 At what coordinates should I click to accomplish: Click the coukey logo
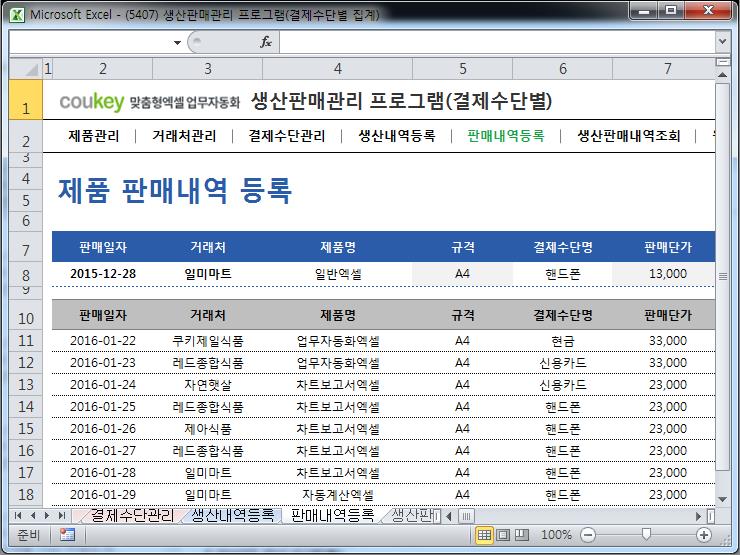pyautogui.click(x=92, y=101)
